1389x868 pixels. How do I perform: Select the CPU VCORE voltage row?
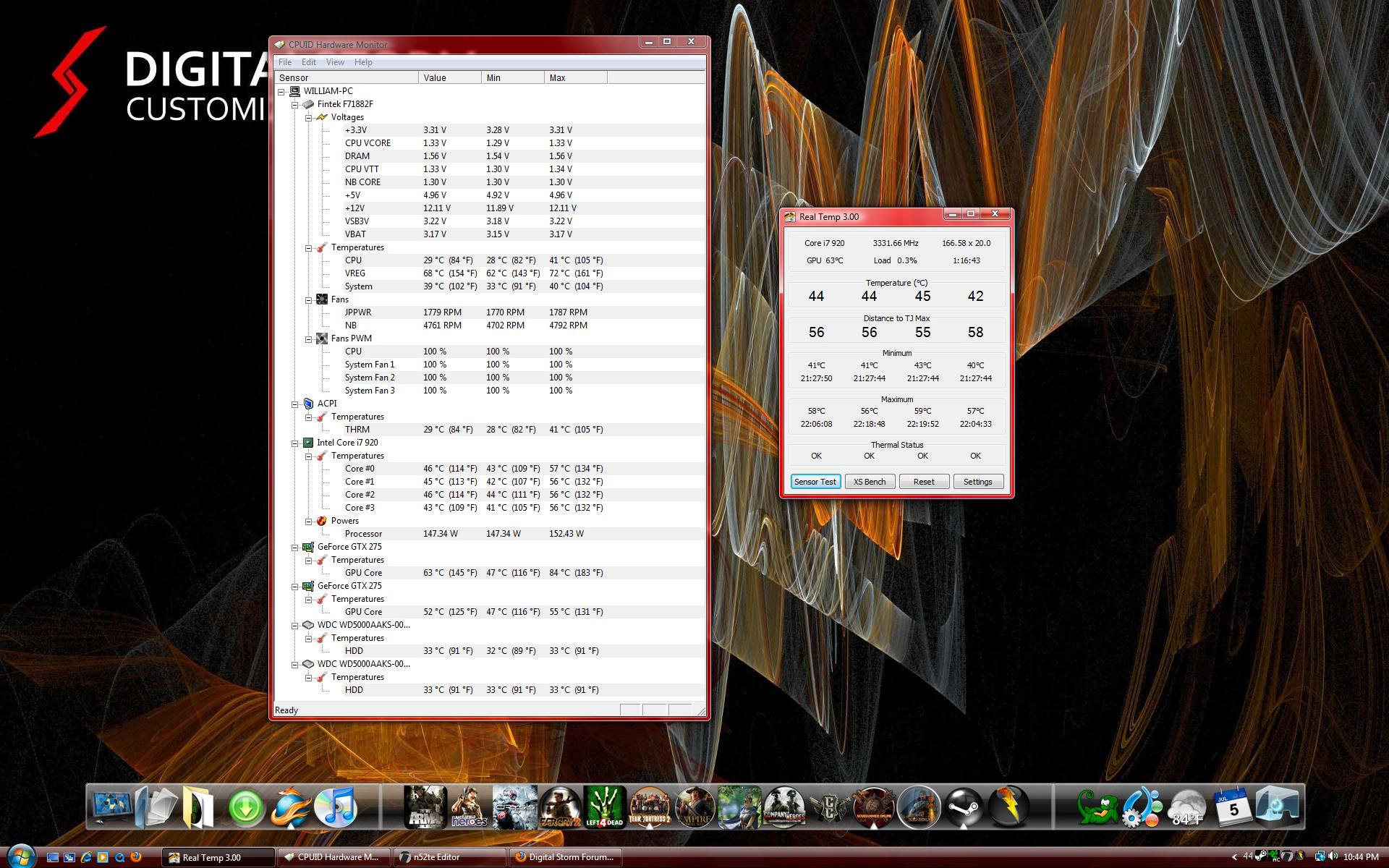pyautogui.click(x=490, y=143)
